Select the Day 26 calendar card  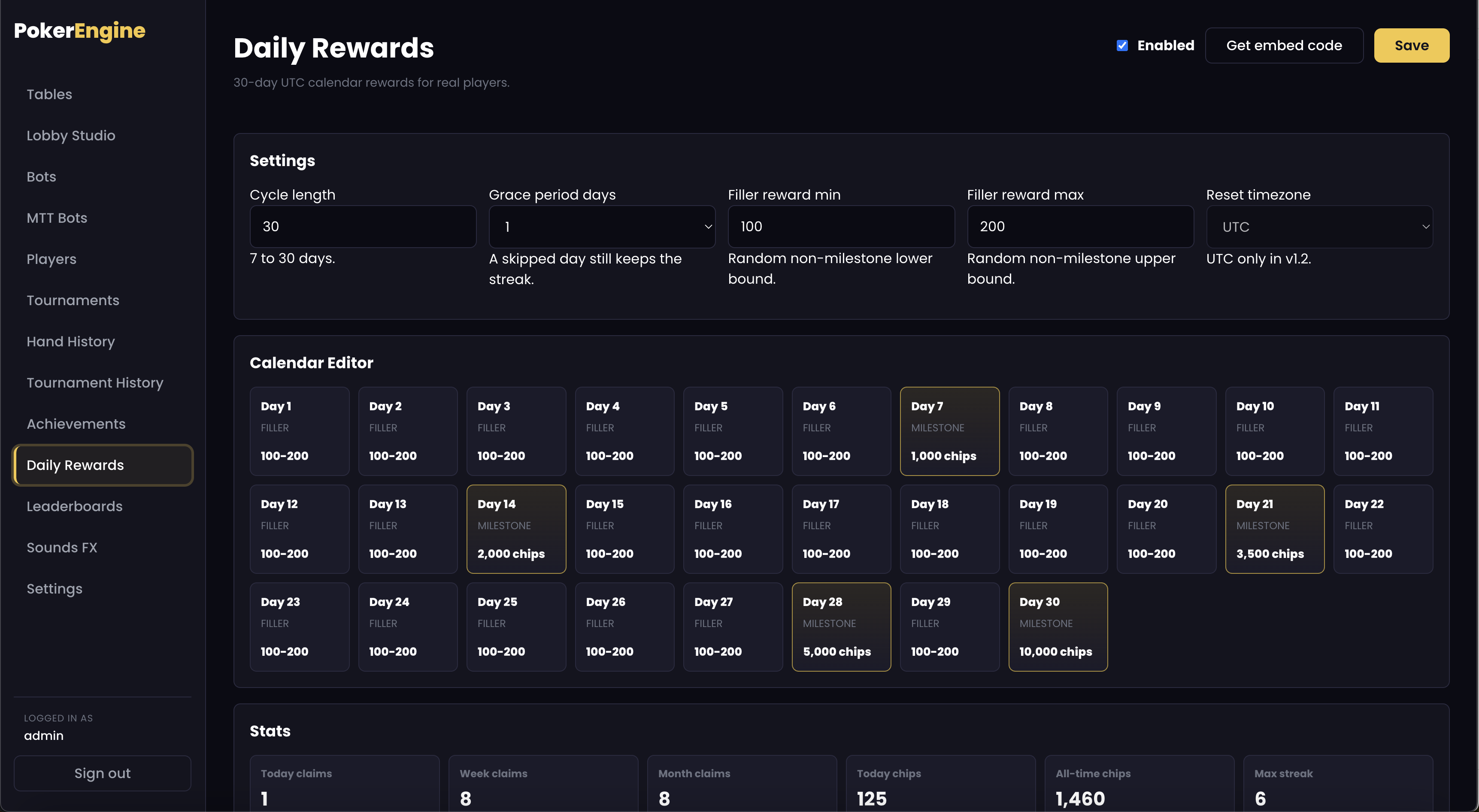(624, 627)
